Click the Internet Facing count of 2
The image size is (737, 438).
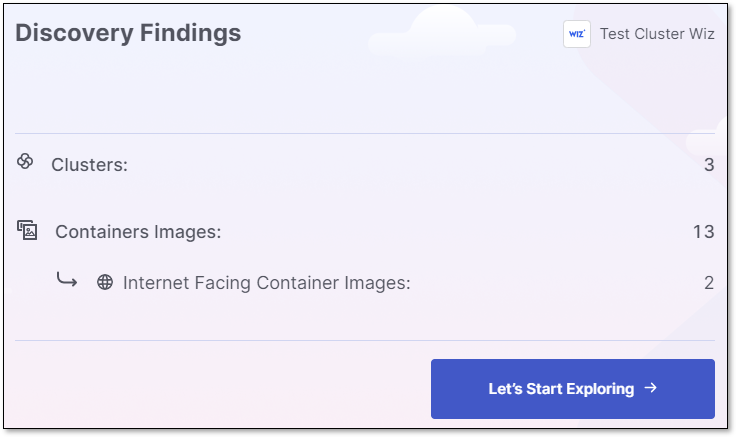click(x=709, y=283)
